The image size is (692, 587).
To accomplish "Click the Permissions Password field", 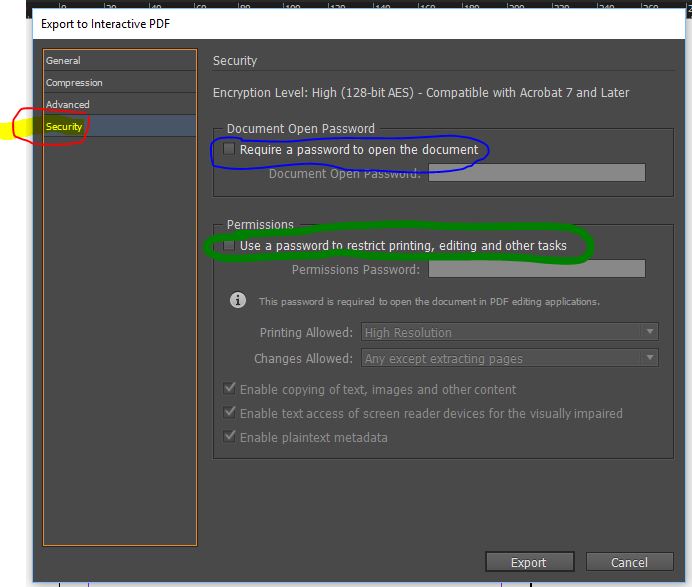I will (536, 269).
